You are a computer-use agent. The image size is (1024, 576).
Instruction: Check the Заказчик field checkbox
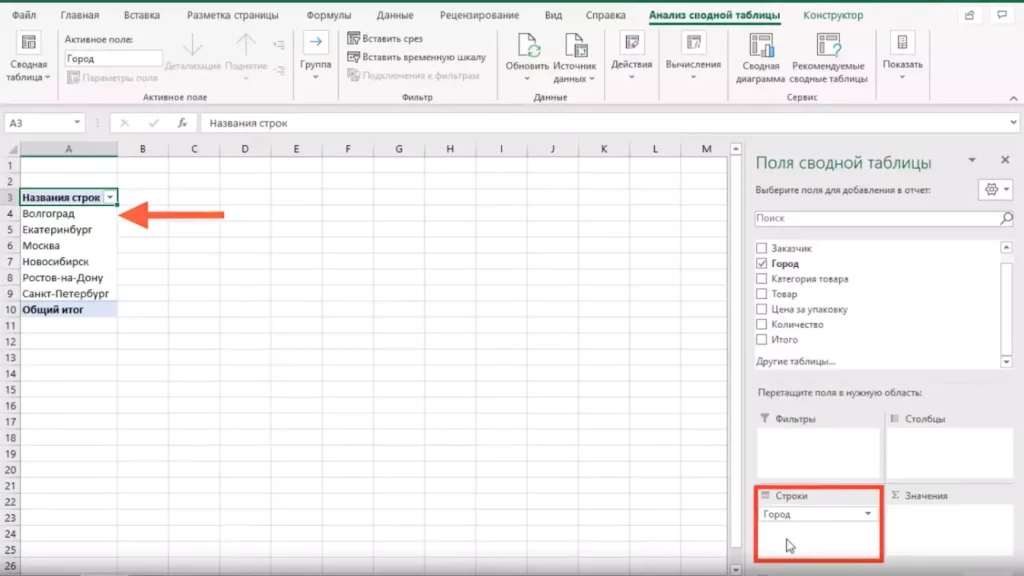coord(762,248)
